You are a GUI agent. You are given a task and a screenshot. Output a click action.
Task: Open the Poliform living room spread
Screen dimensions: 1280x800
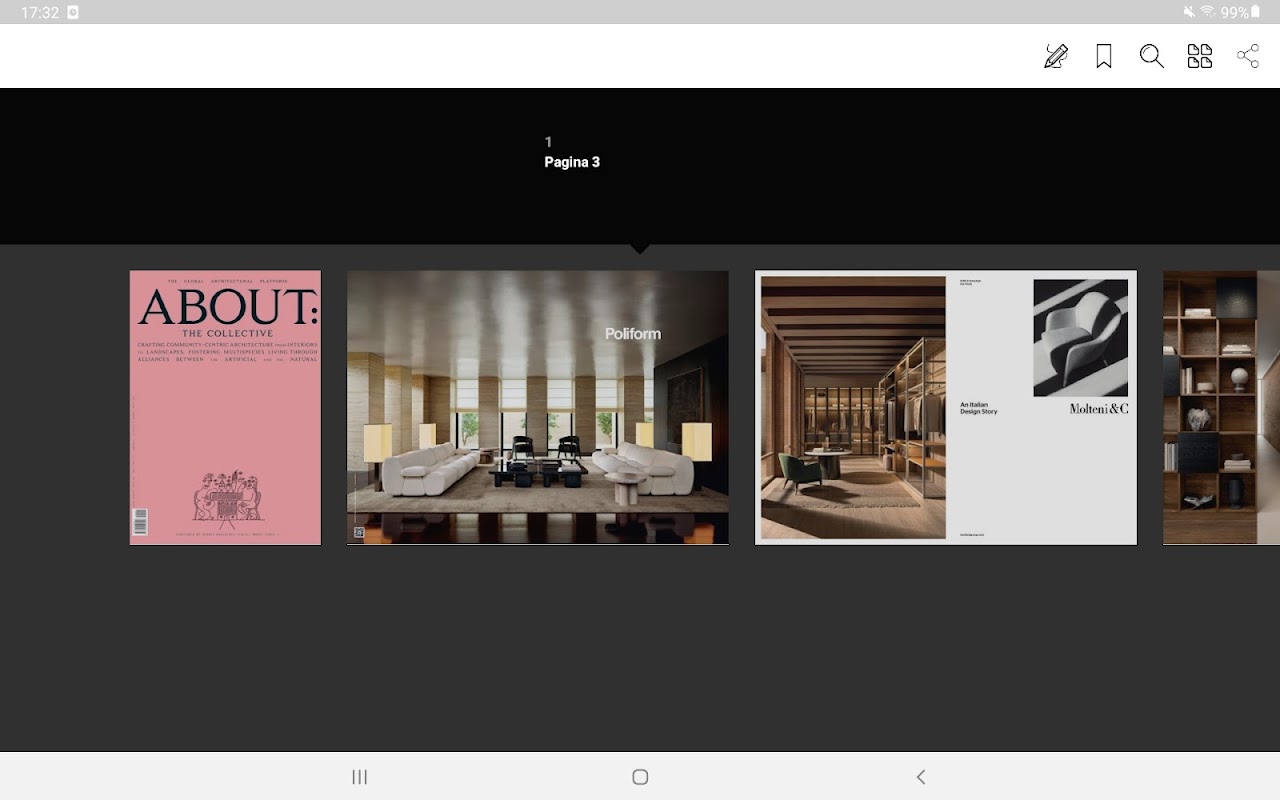[x=538, y=407]
